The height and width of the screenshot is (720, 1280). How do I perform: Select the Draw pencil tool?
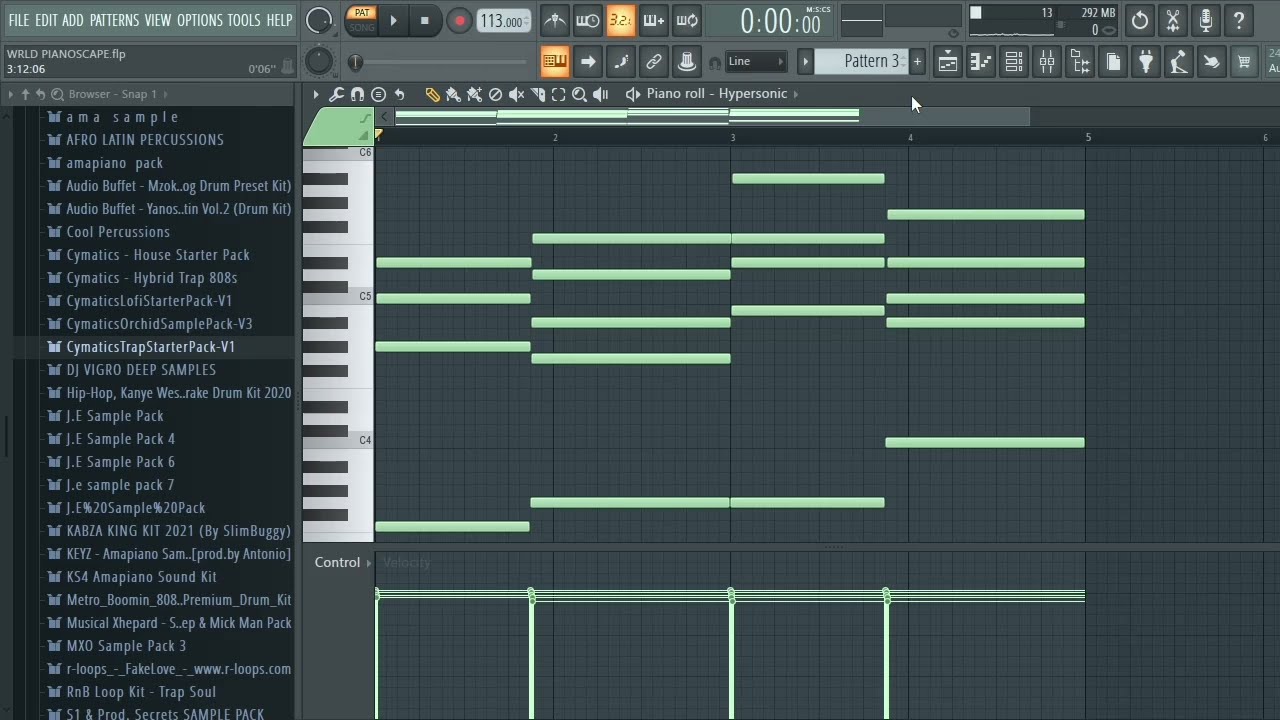pyautogui.click(x=432, y=94)
